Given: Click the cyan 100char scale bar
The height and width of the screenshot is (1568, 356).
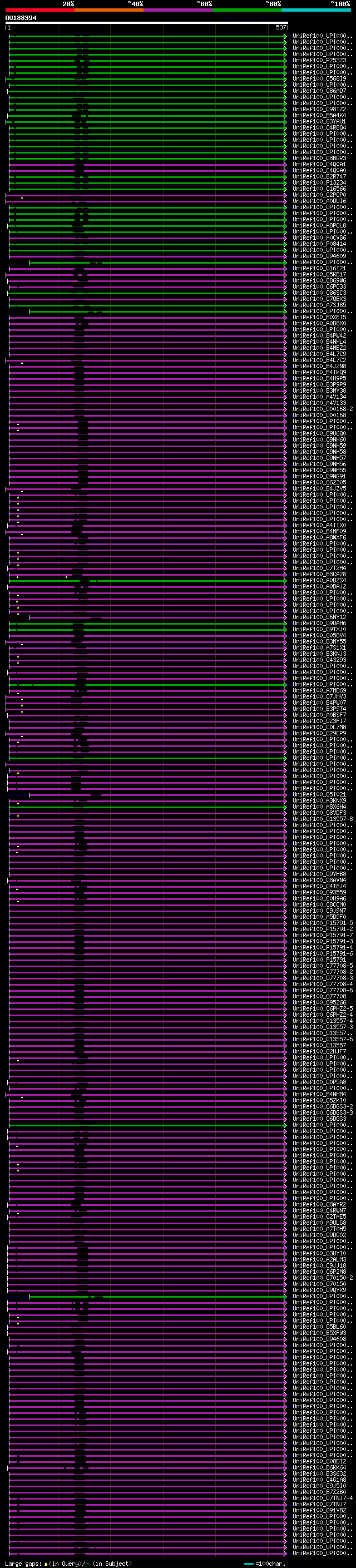Looking at the screenshot, I should point(248,1563).
